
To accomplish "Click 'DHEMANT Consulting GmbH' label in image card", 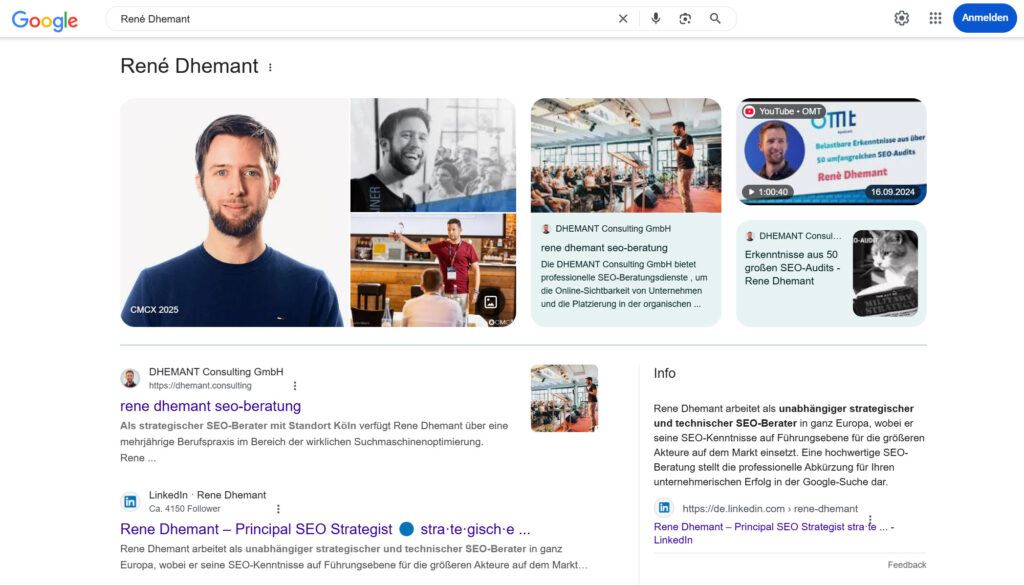I will (613, 229).
